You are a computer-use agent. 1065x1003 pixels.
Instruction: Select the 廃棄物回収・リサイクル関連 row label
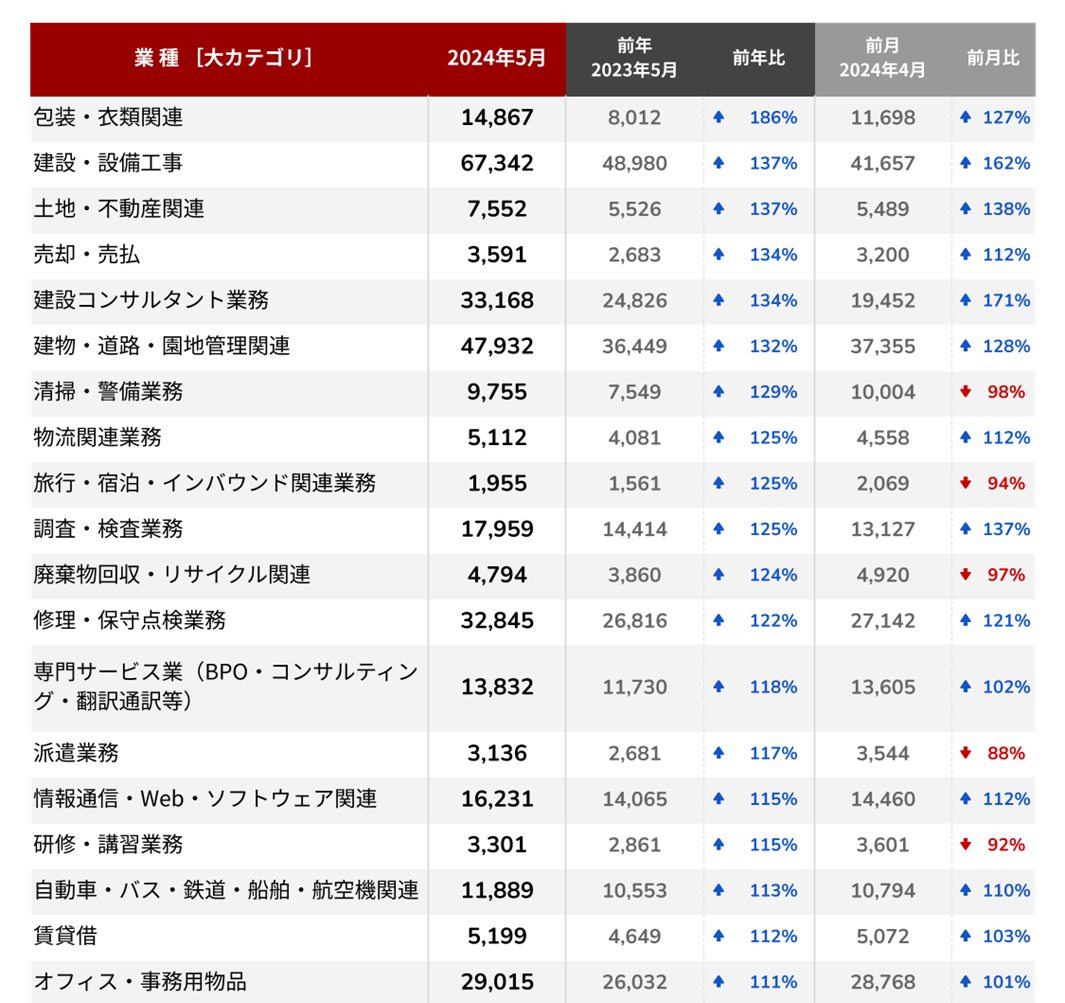(172, 575)
